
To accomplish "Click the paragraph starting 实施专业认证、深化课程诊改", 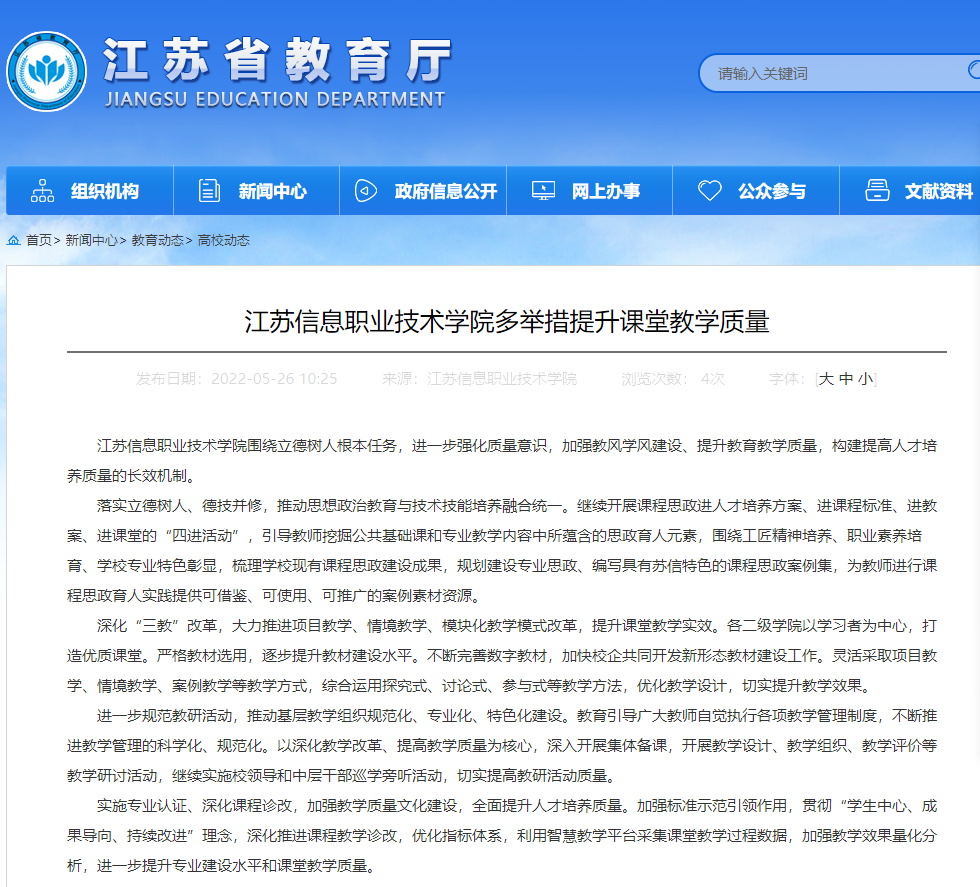I will 502,836.
